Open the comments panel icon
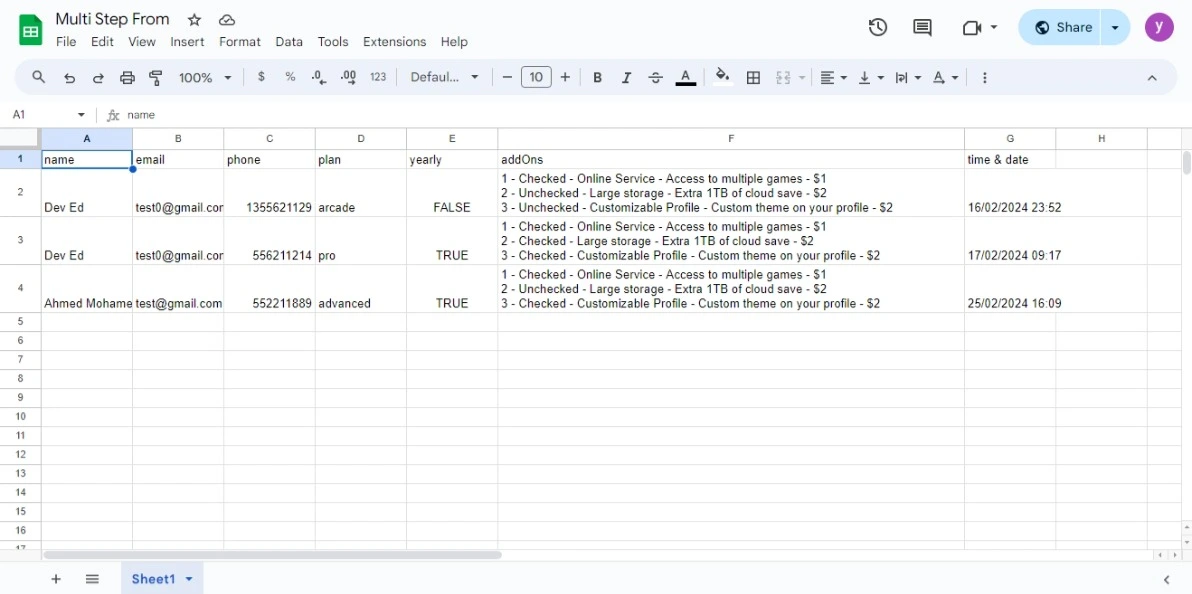Viewport: 1192px width, 594px height. click(922, 27)
